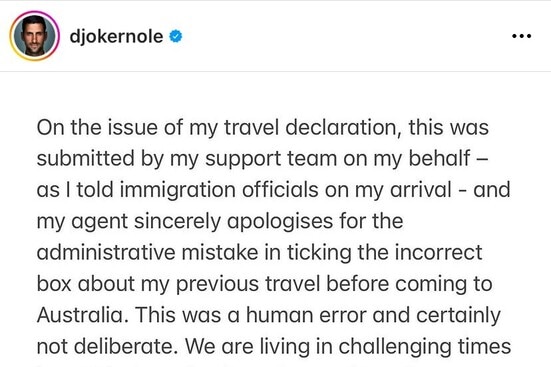Click 'administrative mistake' in the post text
The width and height of the screenshot is (551, 367).
148,252
